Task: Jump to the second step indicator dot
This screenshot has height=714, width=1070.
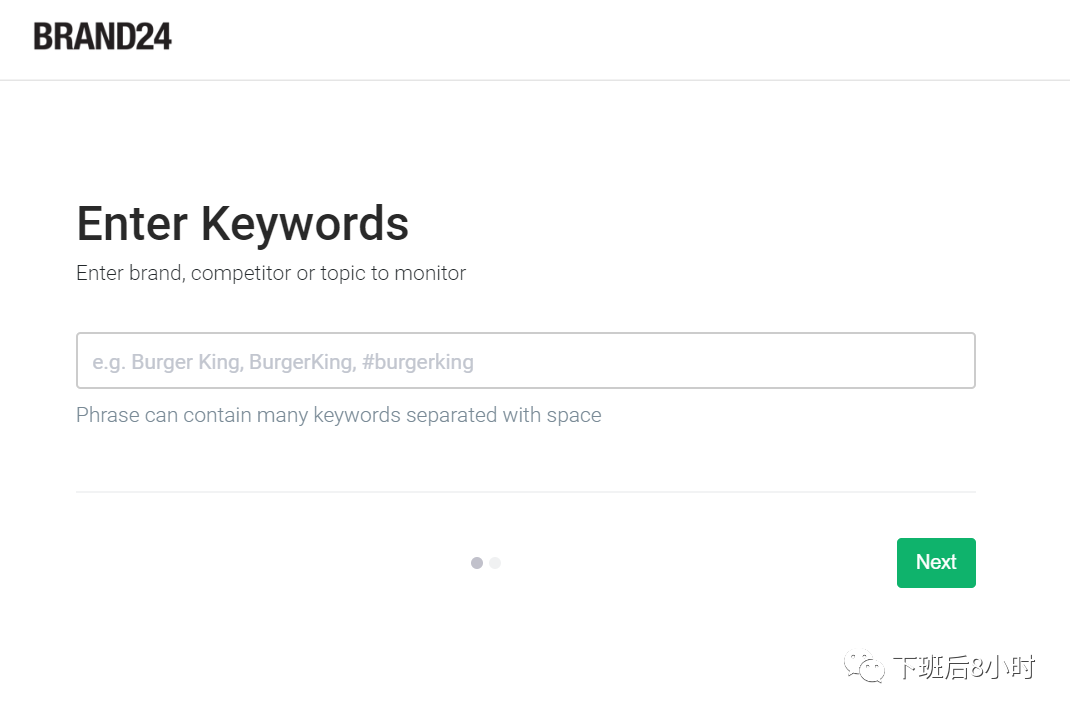Action: click(x=495, y=562)
